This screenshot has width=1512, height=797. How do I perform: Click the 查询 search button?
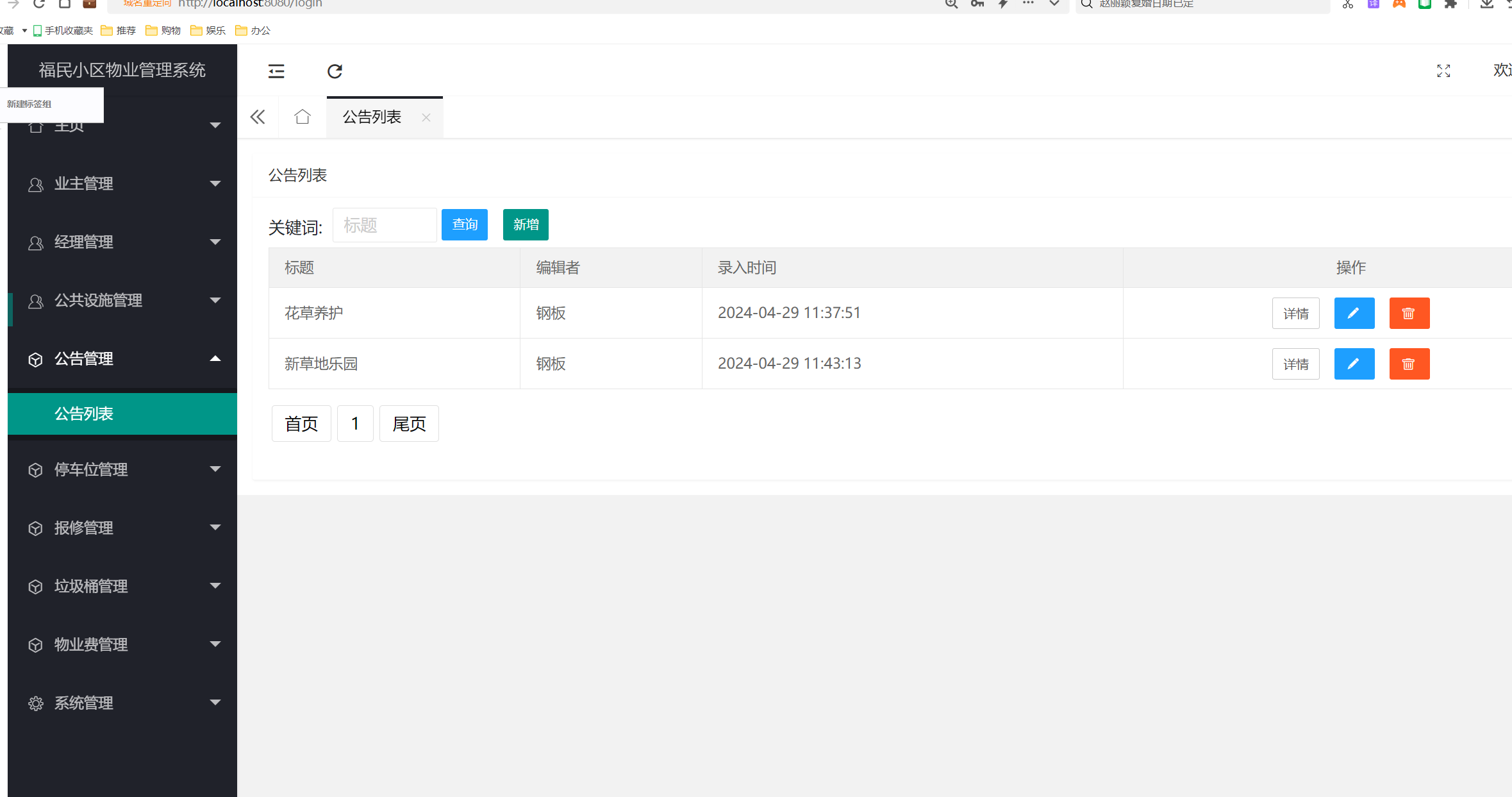[x=465, y=224]
